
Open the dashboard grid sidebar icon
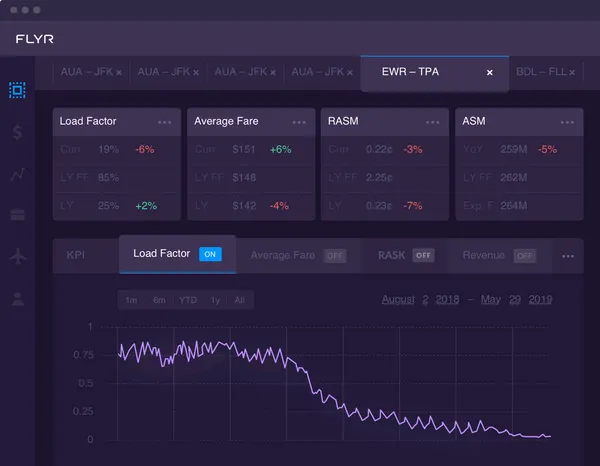point(17,90)
